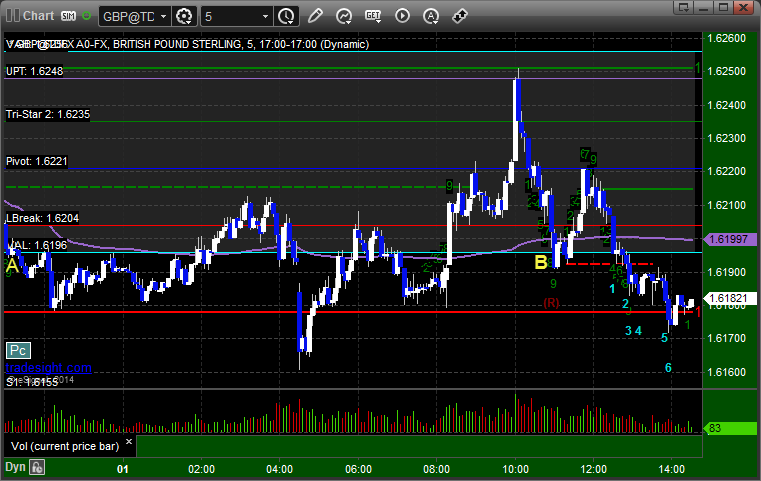The height and width of the screenshot is (481, 761).
Task: Toggle the Pc button on chart
Action: point(16,350)
